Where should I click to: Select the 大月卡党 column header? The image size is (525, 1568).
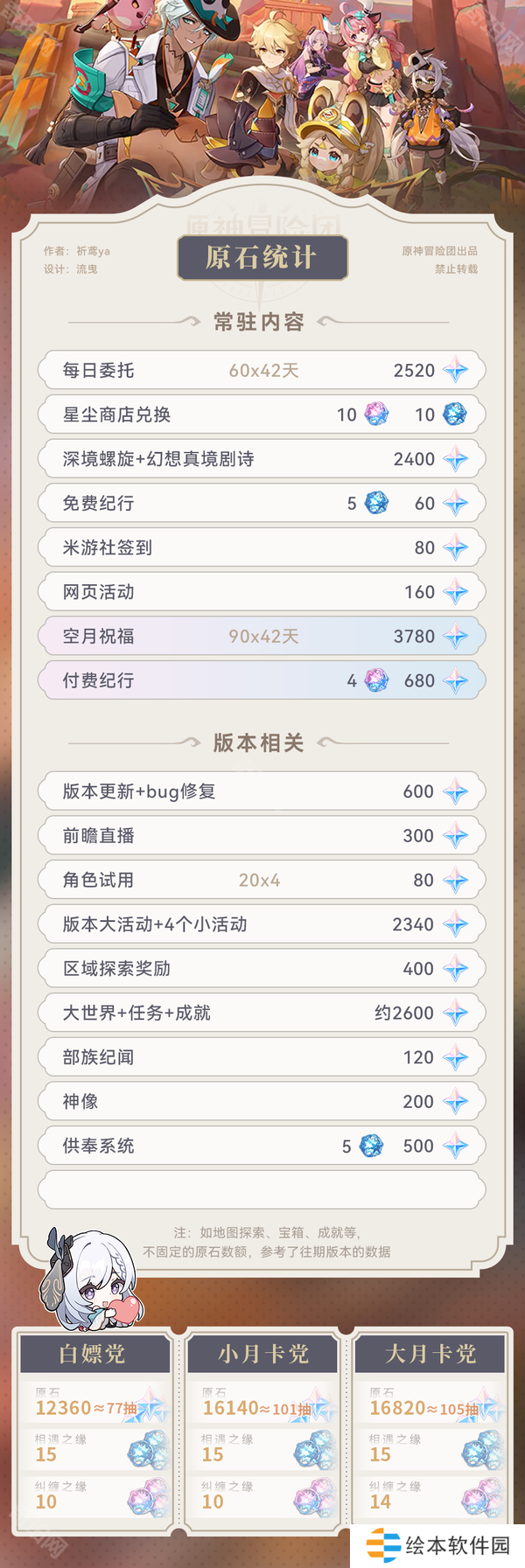click(430, 1354)
